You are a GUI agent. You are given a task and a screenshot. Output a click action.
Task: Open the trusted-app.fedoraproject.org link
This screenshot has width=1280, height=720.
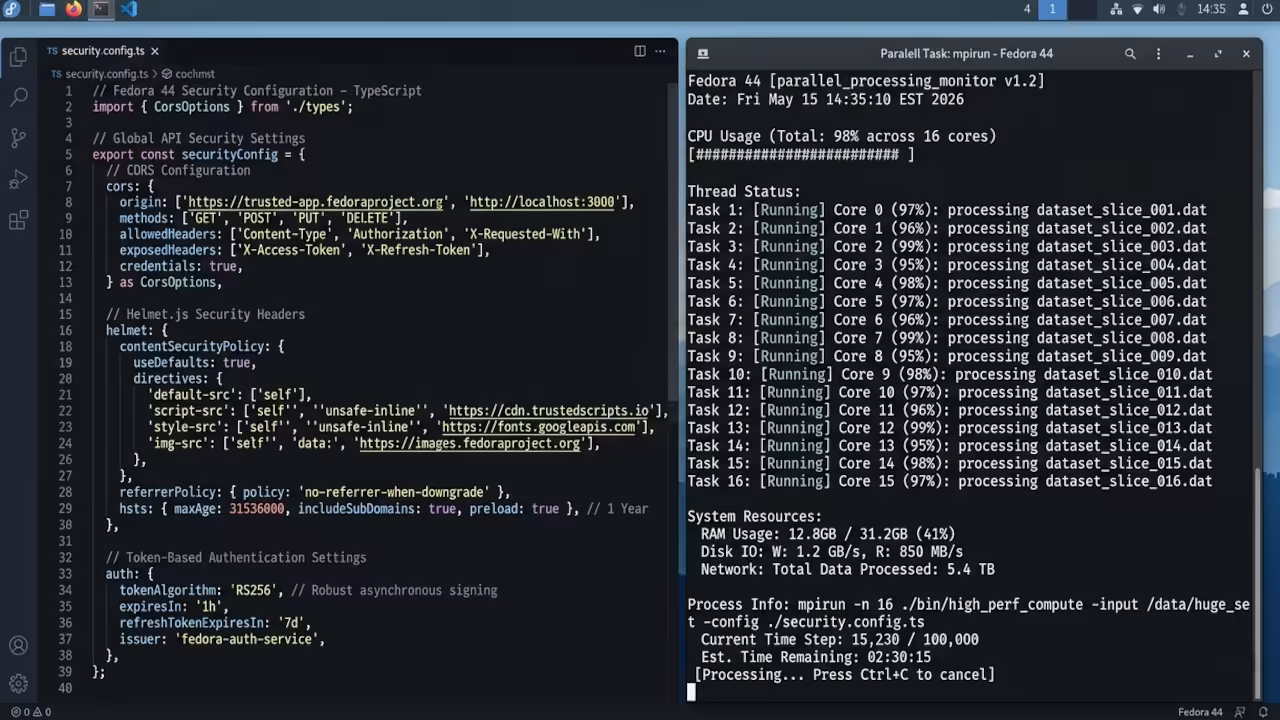pos(315,202)
